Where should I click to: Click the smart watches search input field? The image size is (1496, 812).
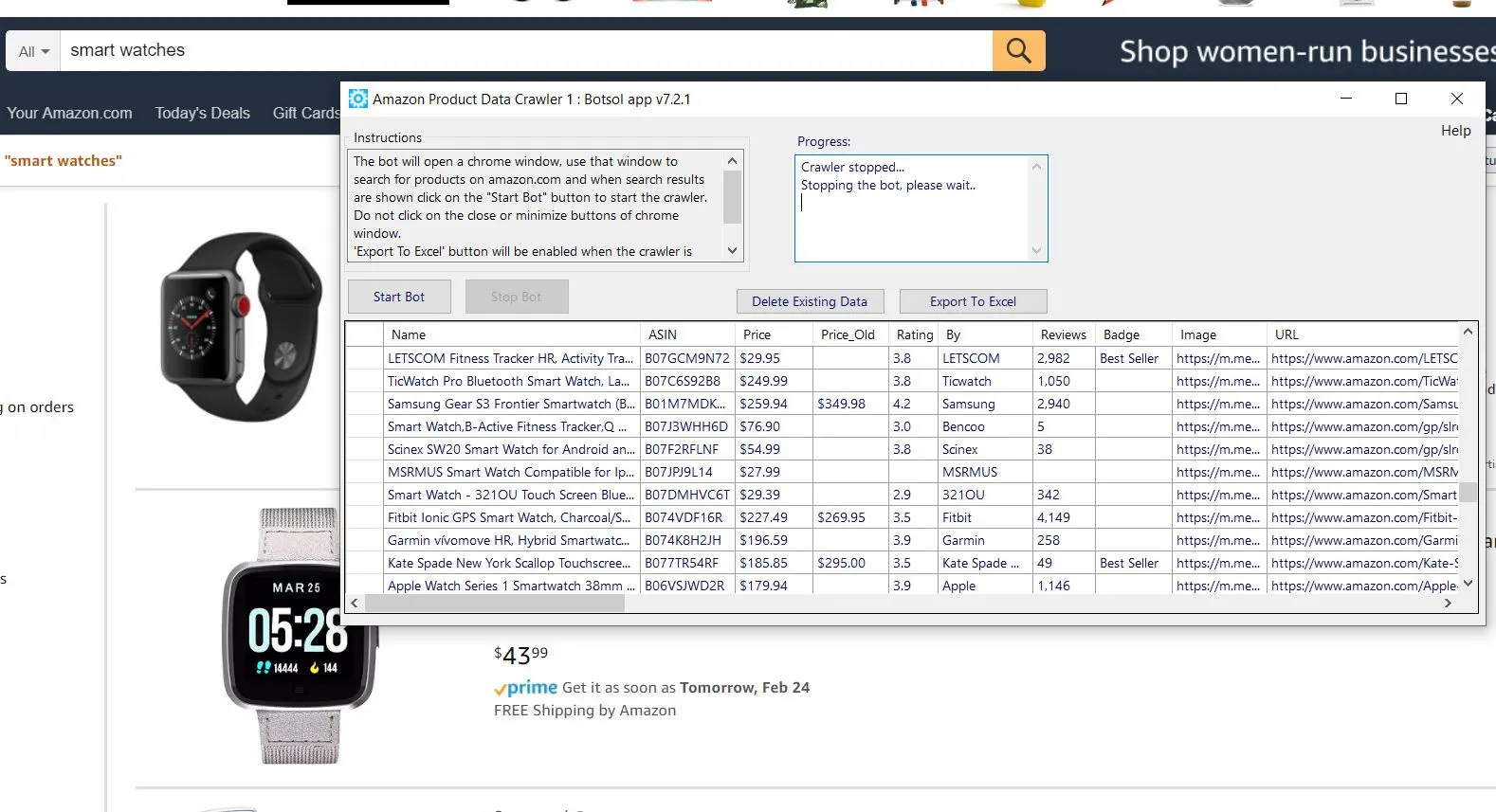(x=526, y=50)
